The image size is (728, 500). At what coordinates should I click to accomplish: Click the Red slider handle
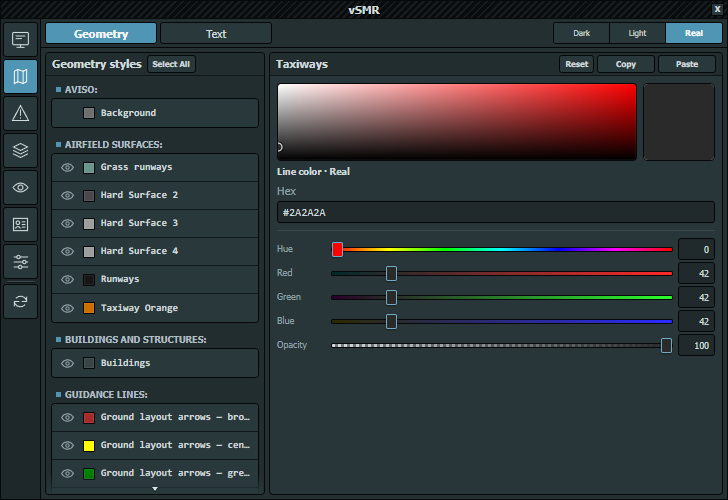pyautogui.click(x=391, y=273)
